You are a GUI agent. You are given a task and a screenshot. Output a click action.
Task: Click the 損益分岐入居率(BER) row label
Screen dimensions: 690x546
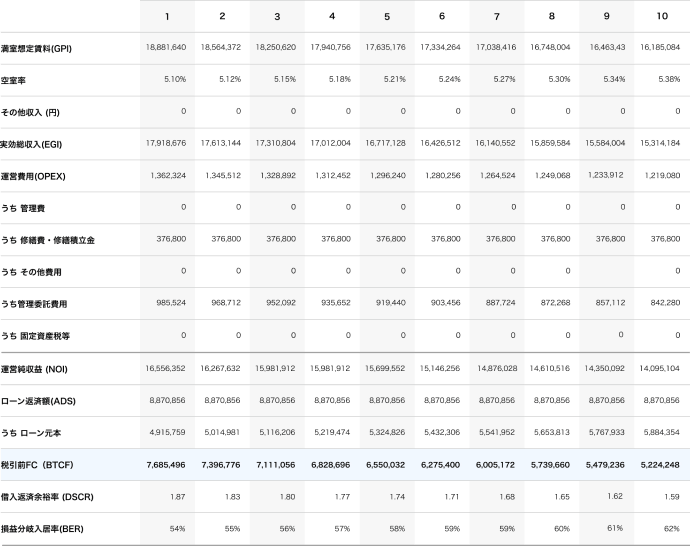coord(42,529)
